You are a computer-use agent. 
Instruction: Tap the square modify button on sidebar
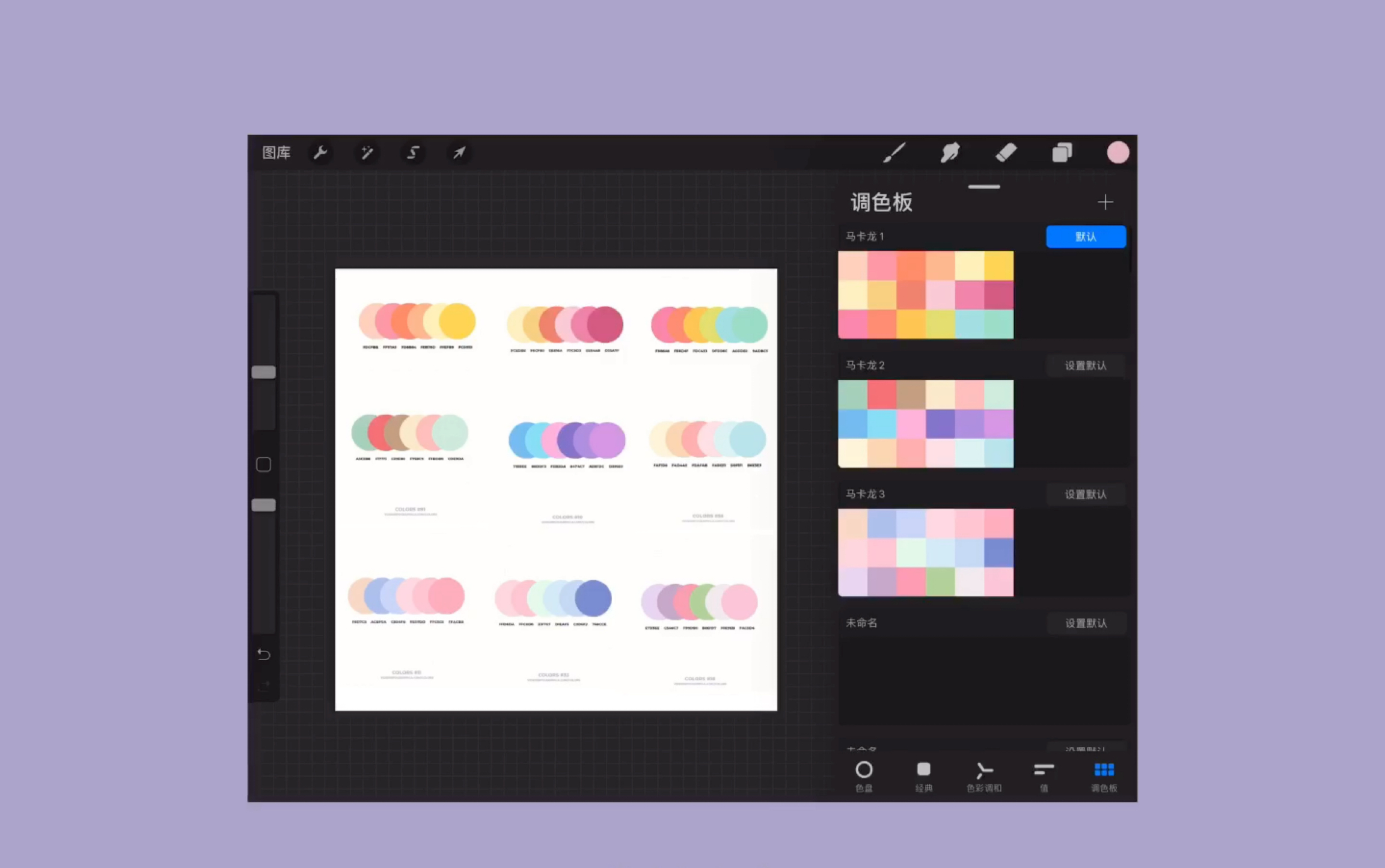[x=263, y=465]
